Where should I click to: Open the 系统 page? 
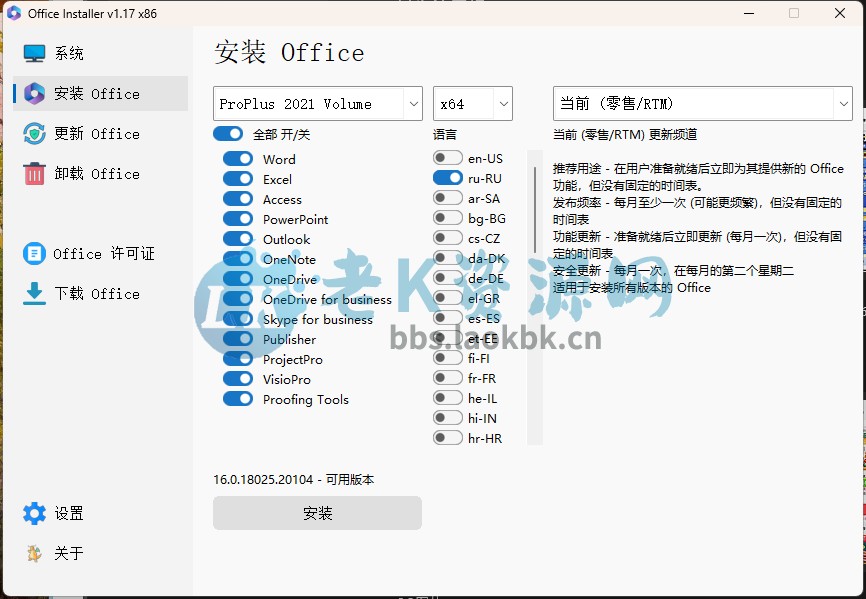101,54
